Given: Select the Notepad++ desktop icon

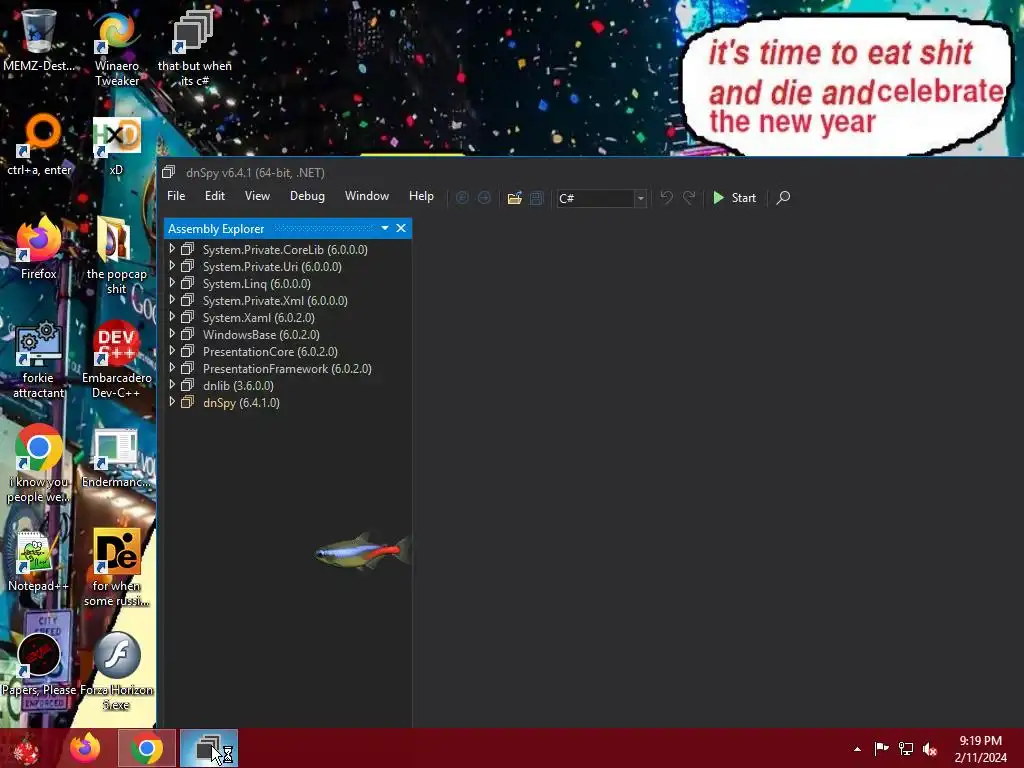Looking at the screenshot, I should point(39,560).
